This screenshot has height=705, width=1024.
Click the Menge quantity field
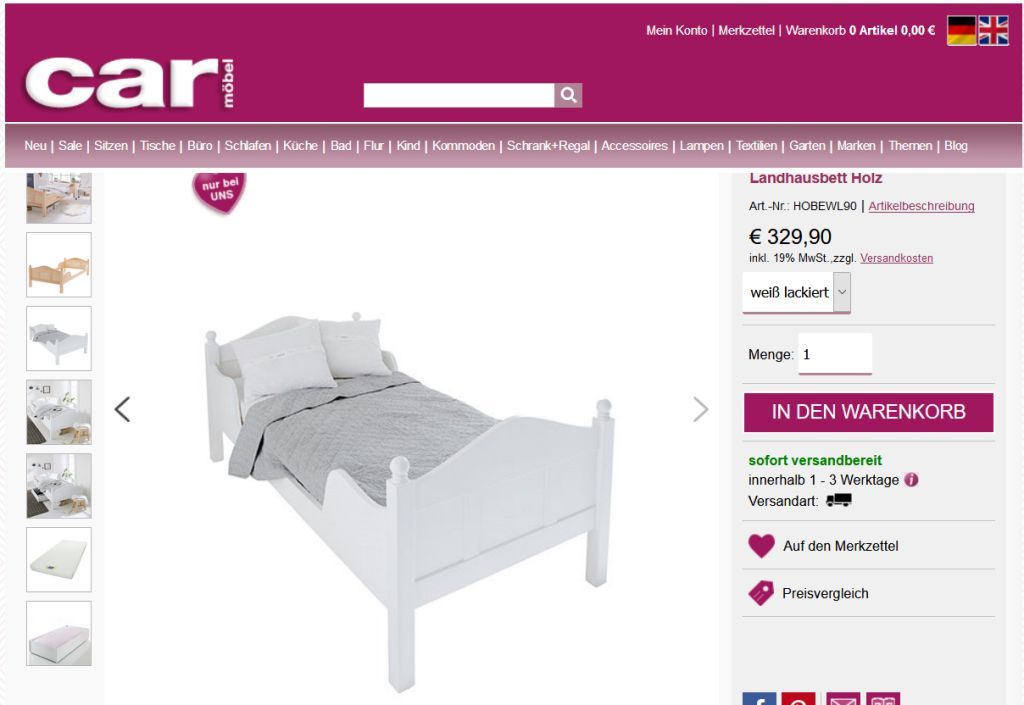pyautogui.click(x=835, y=354)
